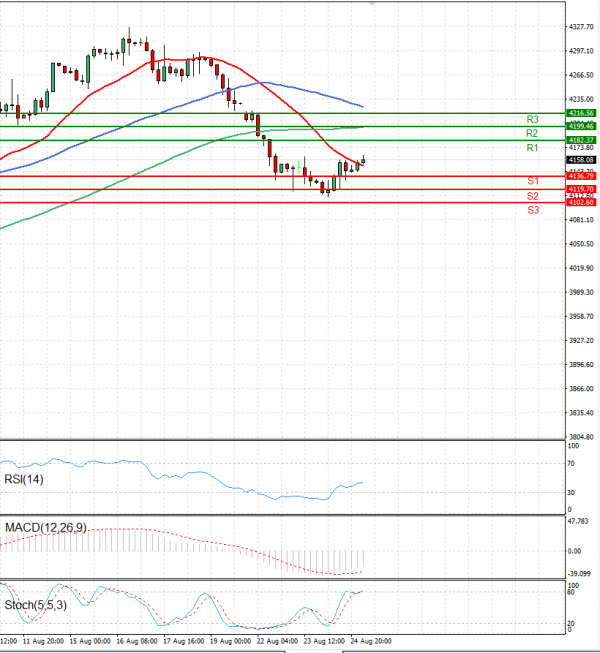This screenshot has height=653, width=600.
Task: Click the 17 Aug 16:00 time label
Action: point(184,641)
